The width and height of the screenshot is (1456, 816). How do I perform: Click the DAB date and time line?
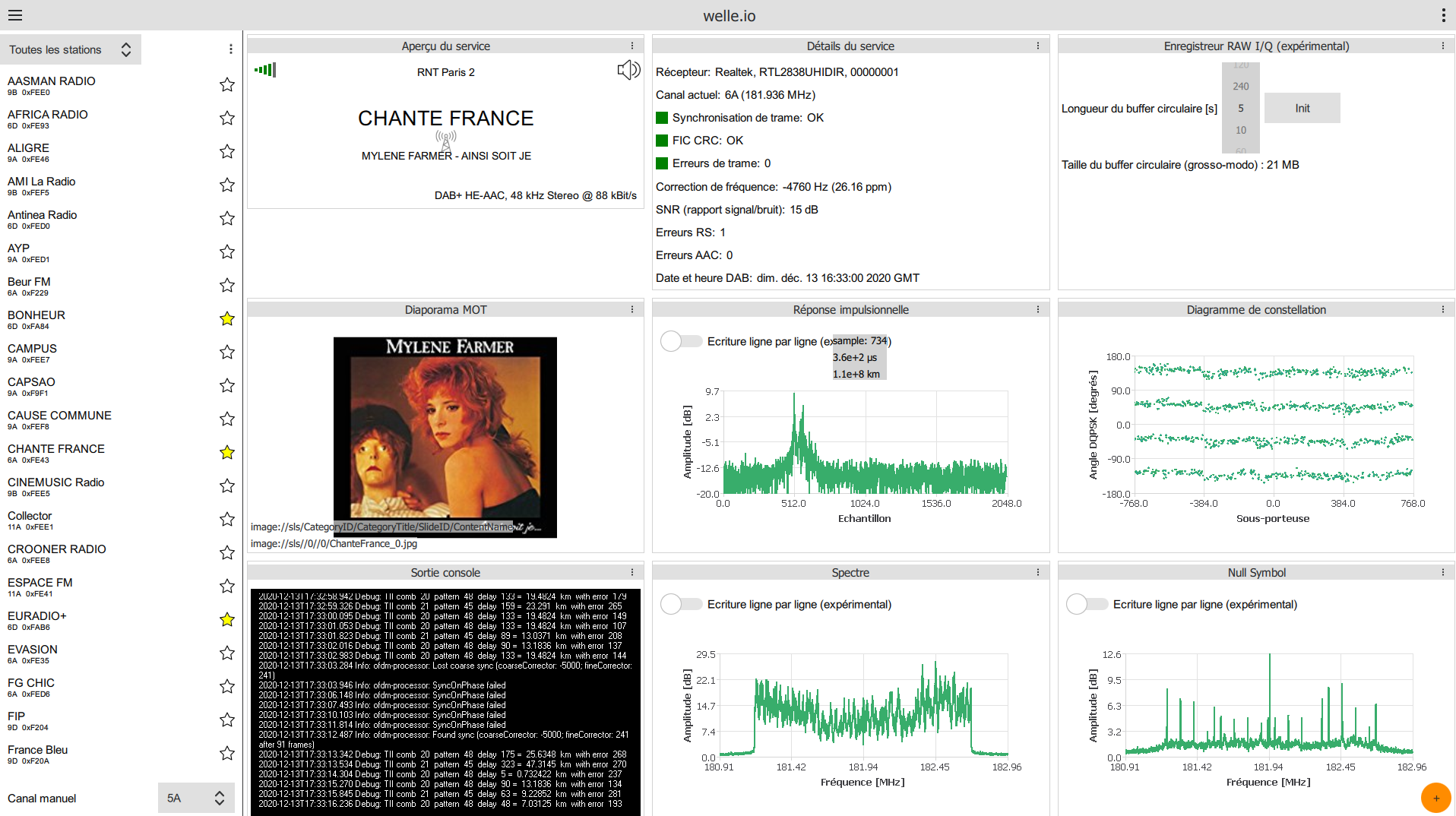click(x=787, y=278)
